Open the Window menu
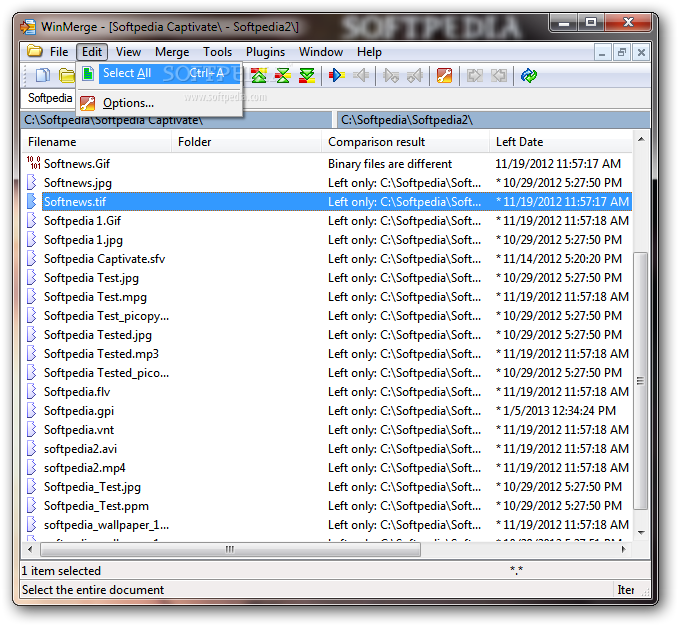This screenshot has height=626, width=679. click(x=321, y=52)
